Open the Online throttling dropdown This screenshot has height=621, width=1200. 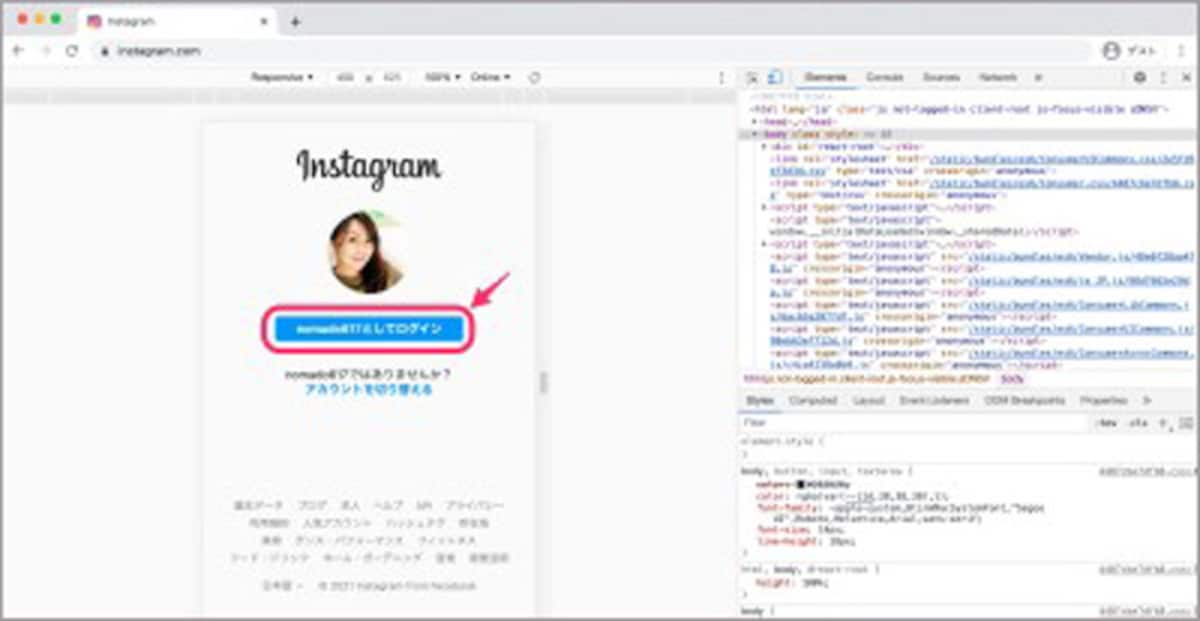click(490, 77)
